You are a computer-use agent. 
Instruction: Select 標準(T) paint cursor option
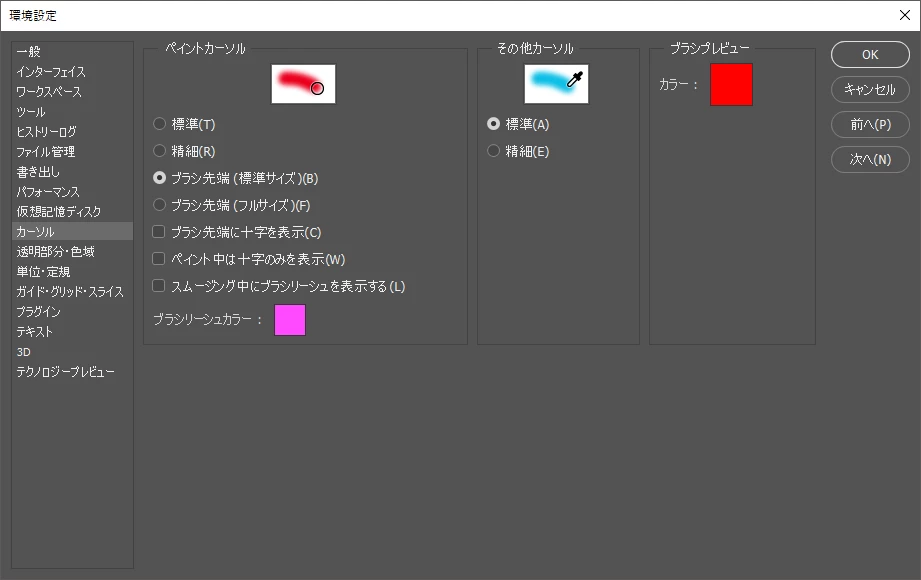click(x=159, y=124)
